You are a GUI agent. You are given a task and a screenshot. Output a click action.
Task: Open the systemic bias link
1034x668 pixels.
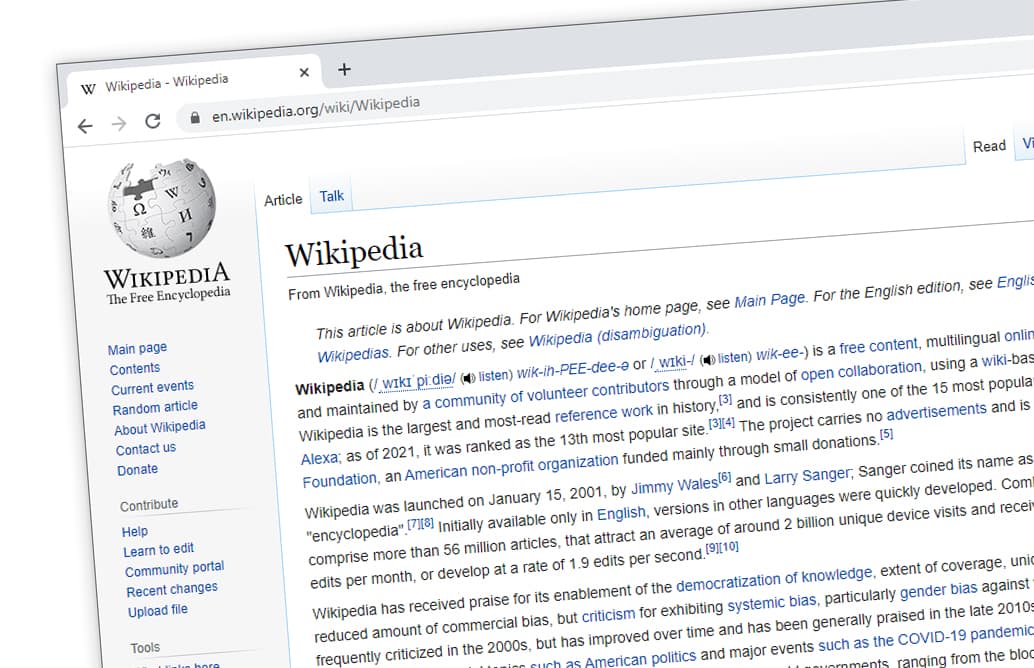coord(772,603)
